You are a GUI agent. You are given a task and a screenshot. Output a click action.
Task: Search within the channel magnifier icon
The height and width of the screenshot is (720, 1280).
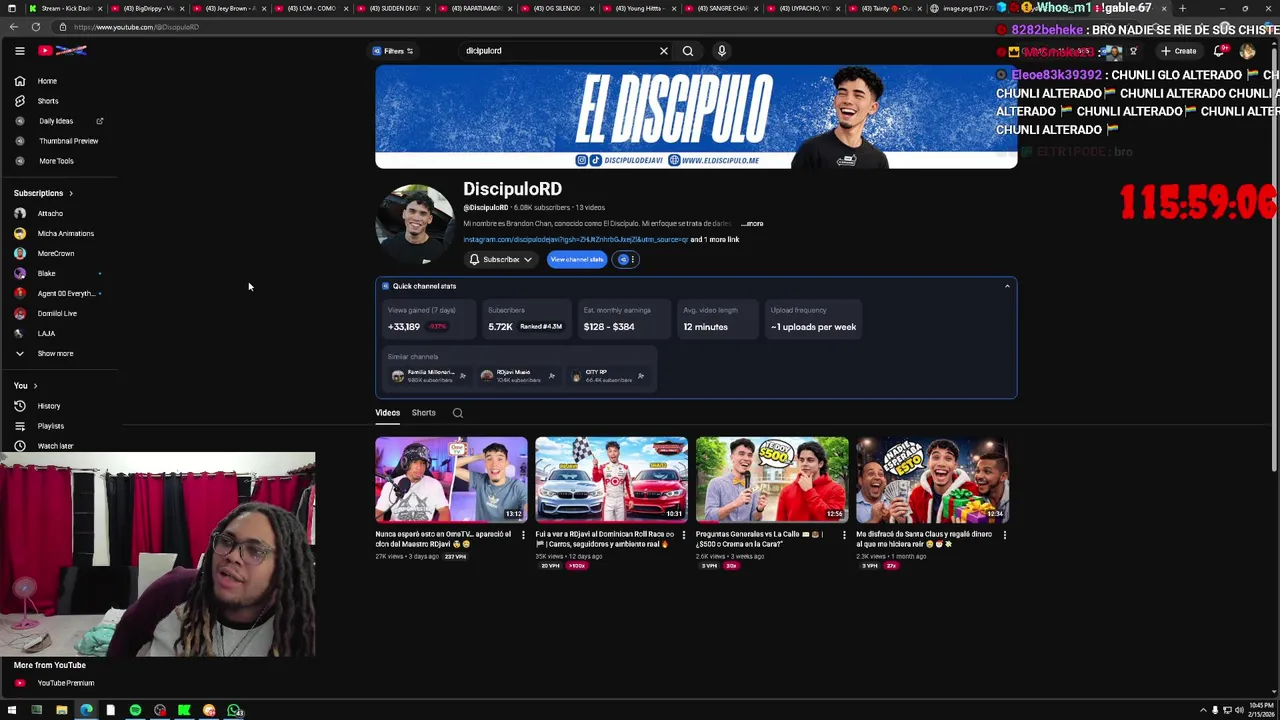pyautogui.click(x=457, y=413)
